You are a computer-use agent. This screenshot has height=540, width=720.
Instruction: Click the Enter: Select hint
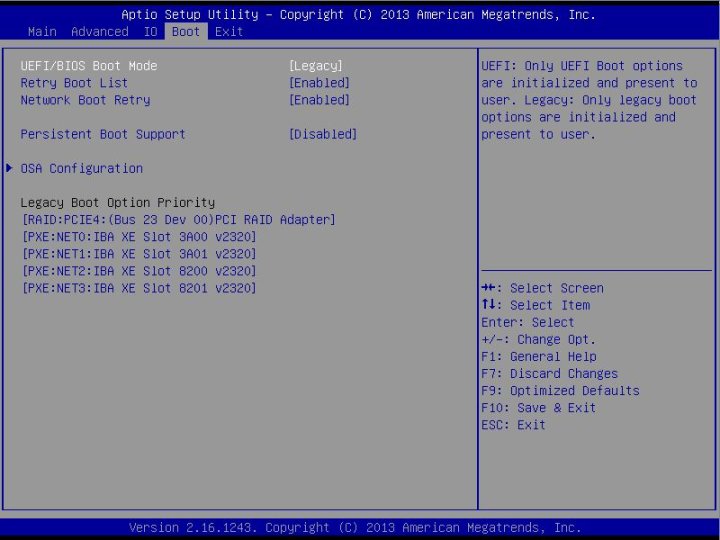tap(528, 322)
